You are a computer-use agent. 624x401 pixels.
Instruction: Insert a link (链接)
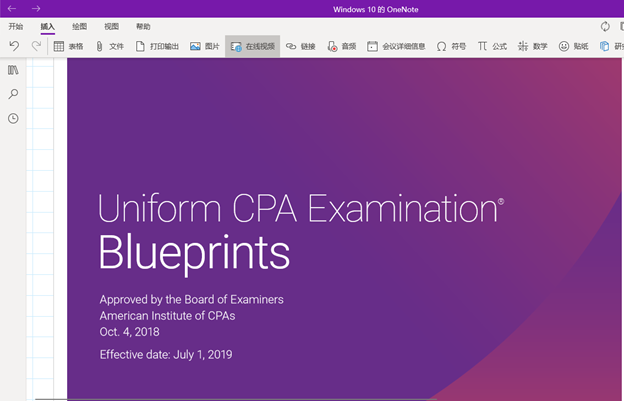click(x=300, y=47)
